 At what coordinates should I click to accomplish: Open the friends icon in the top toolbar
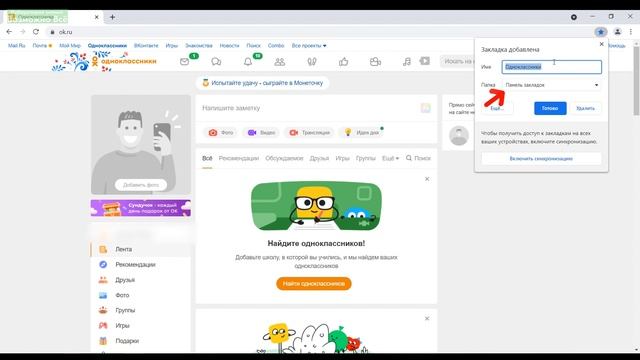pos(280,62)
